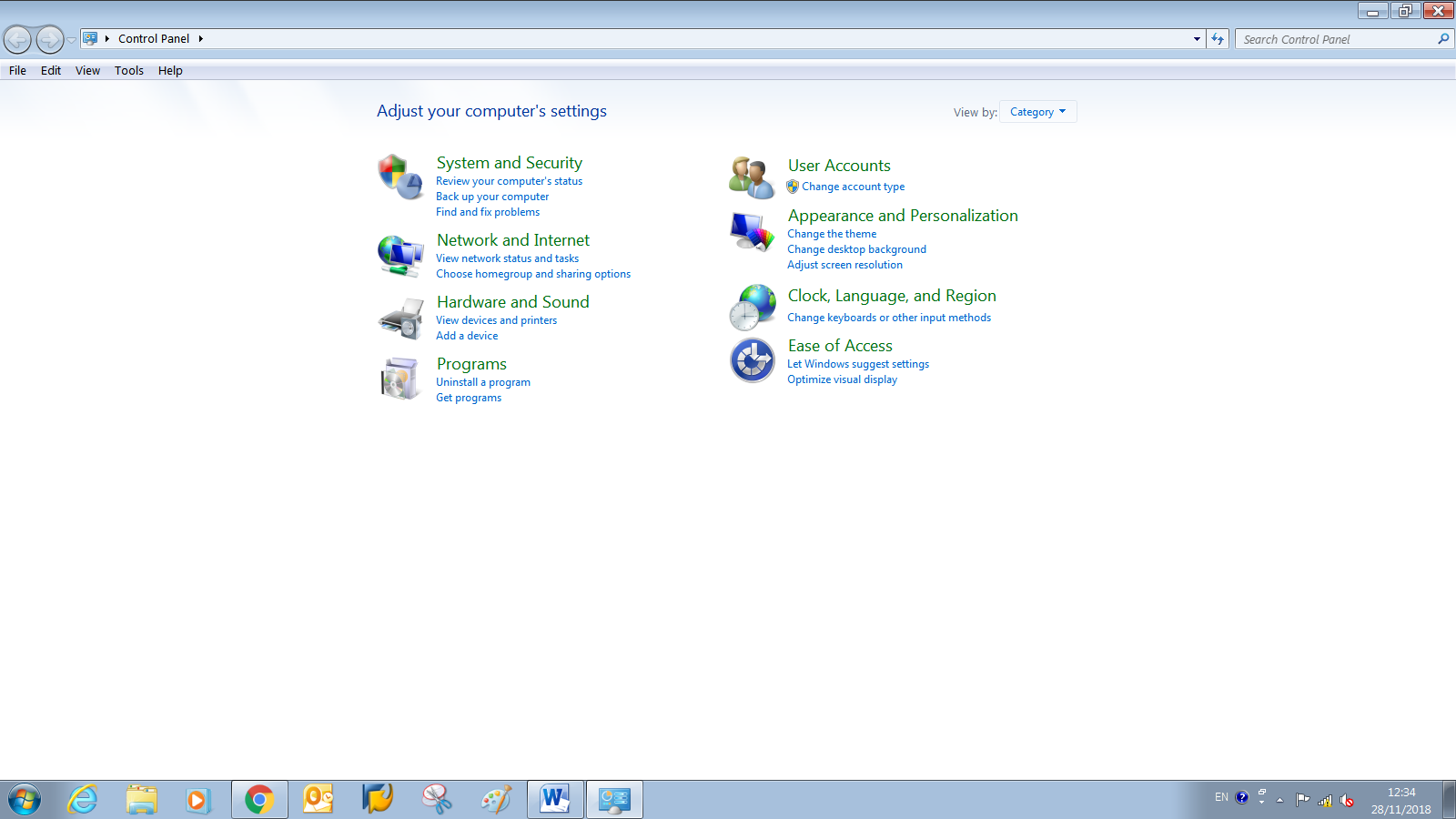Viewport: 1456px width, 819px height.
Task: Open the System and Security shield icon
Action: pos(400,177)
